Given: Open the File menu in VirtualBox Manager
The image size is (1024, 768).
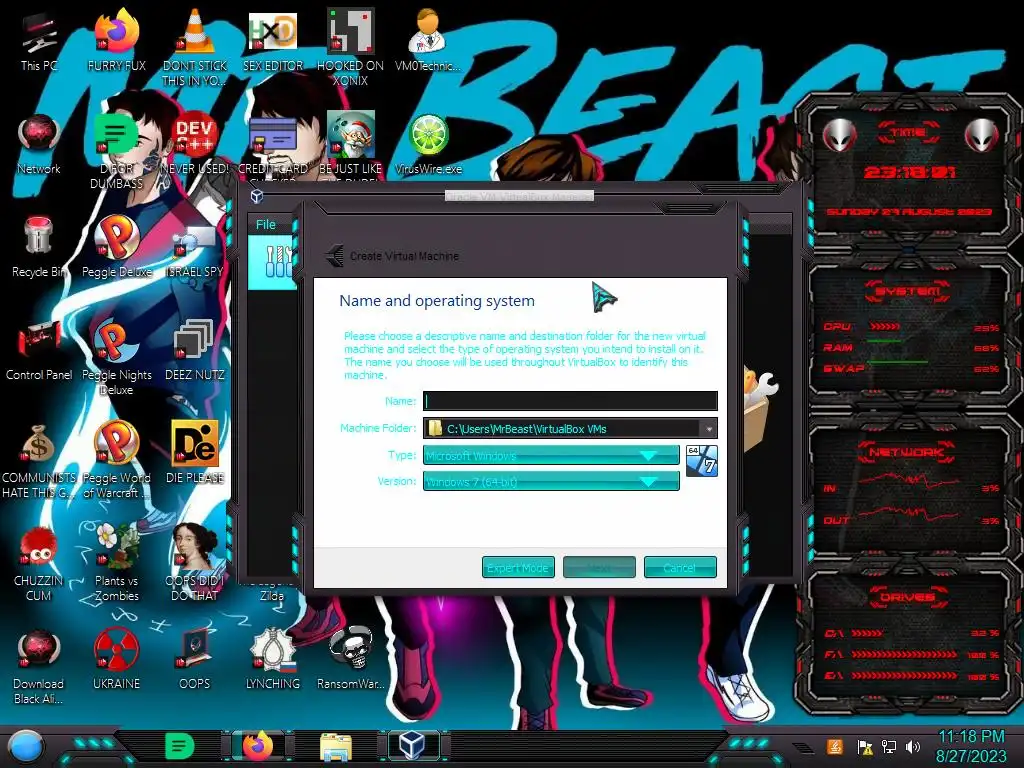Looking at the screenshot, I should (x=266, y=225).
